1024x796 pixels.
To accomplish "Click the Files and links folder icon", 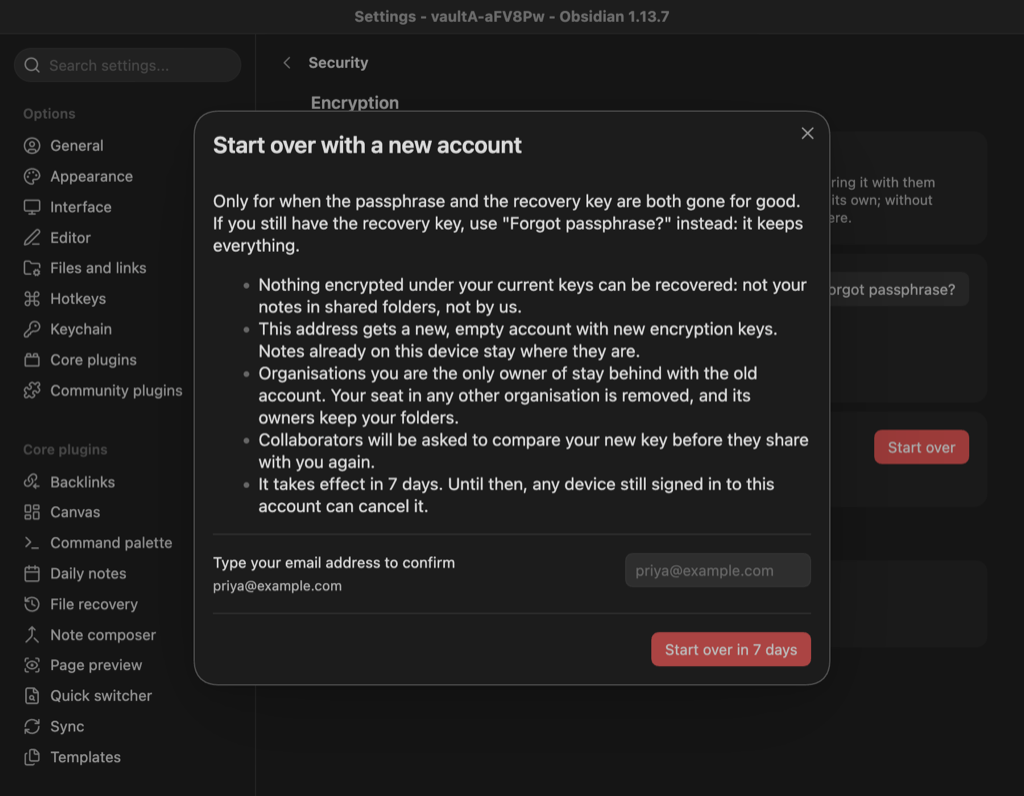I will pyautogui.click(x=32, y=268).
